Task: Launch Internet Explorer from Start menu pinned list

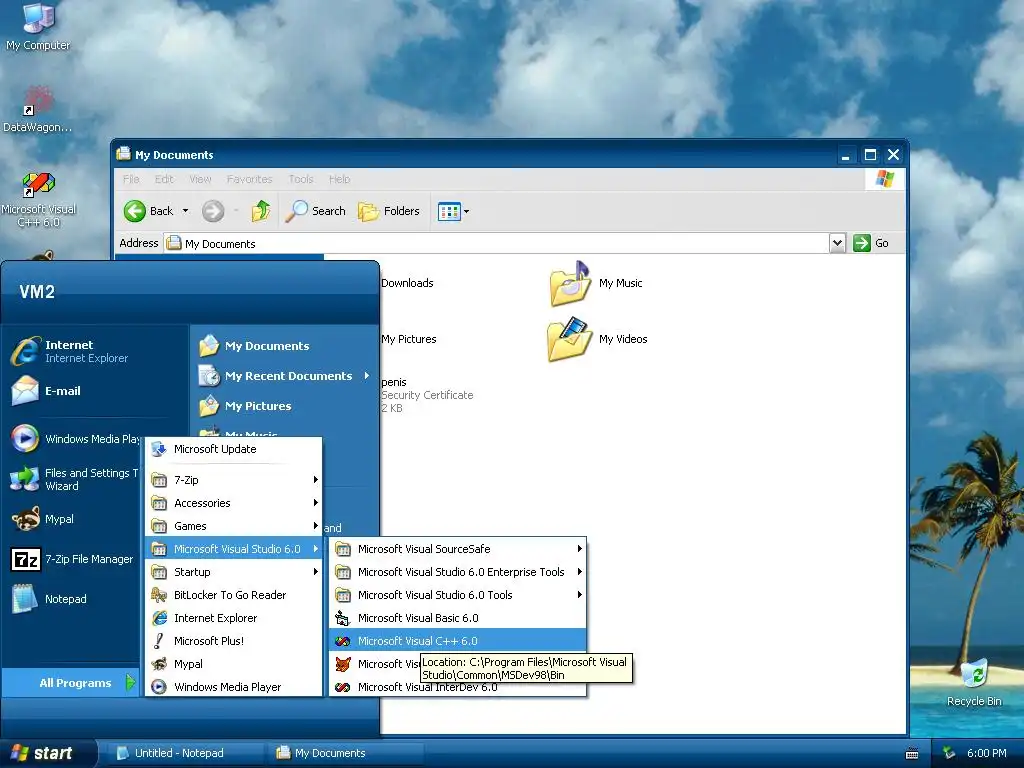Action: pyautogui.click(x=71, y=351)
